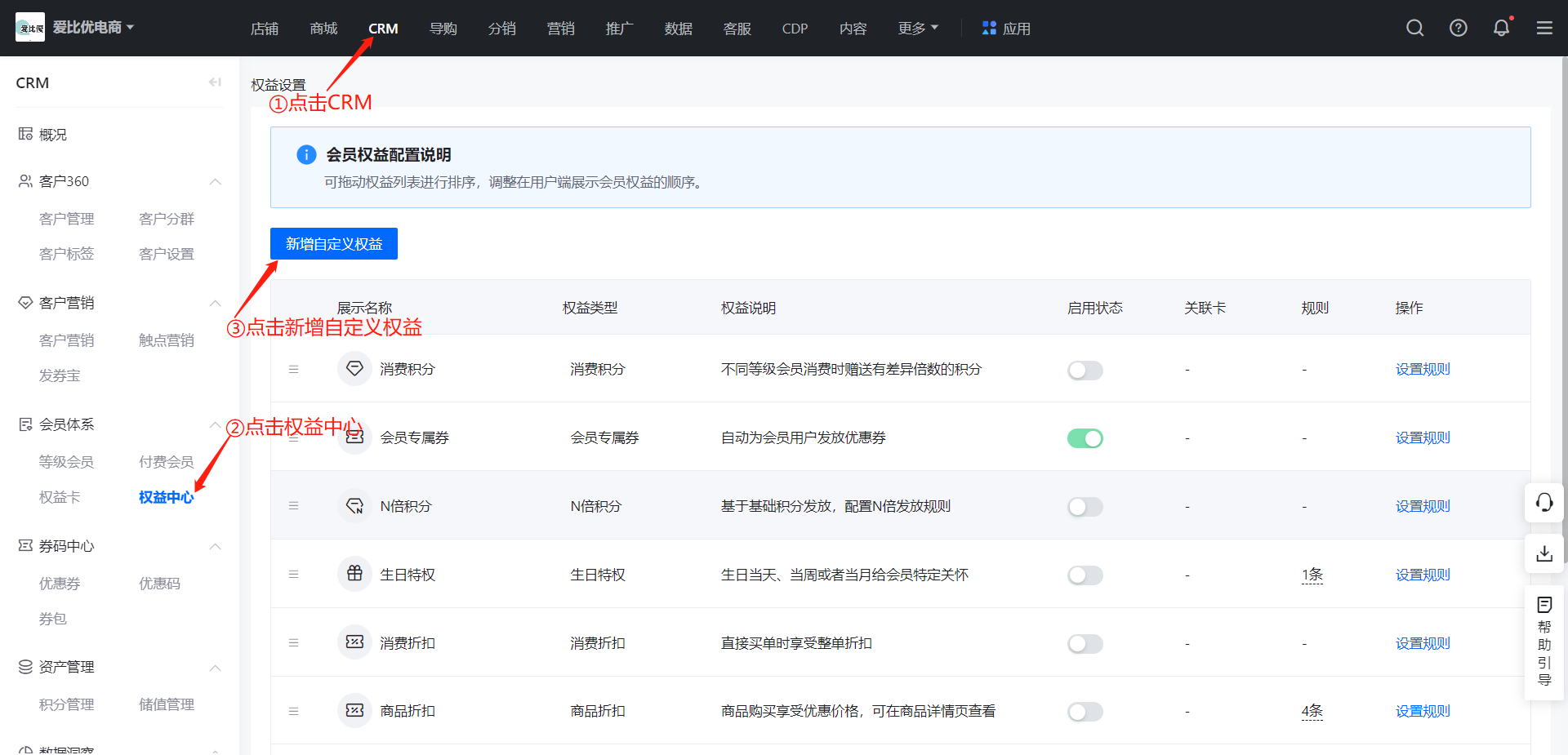This screenshot has width=1568, height=755.
Task: Open 储值管理 in sidebar
Action: coord(167,704)
